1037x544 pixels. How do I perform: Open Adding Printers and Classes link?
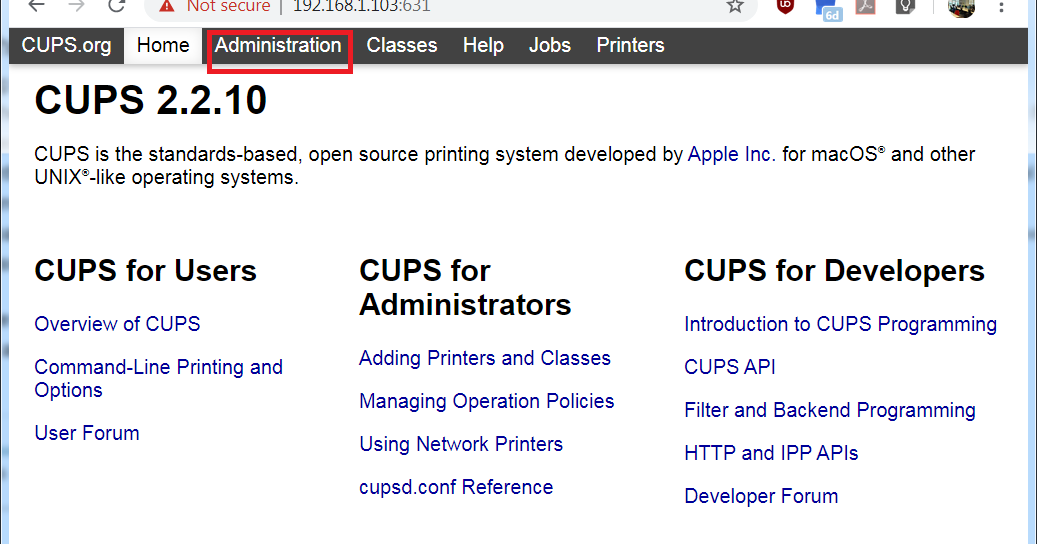coord(485,358)
